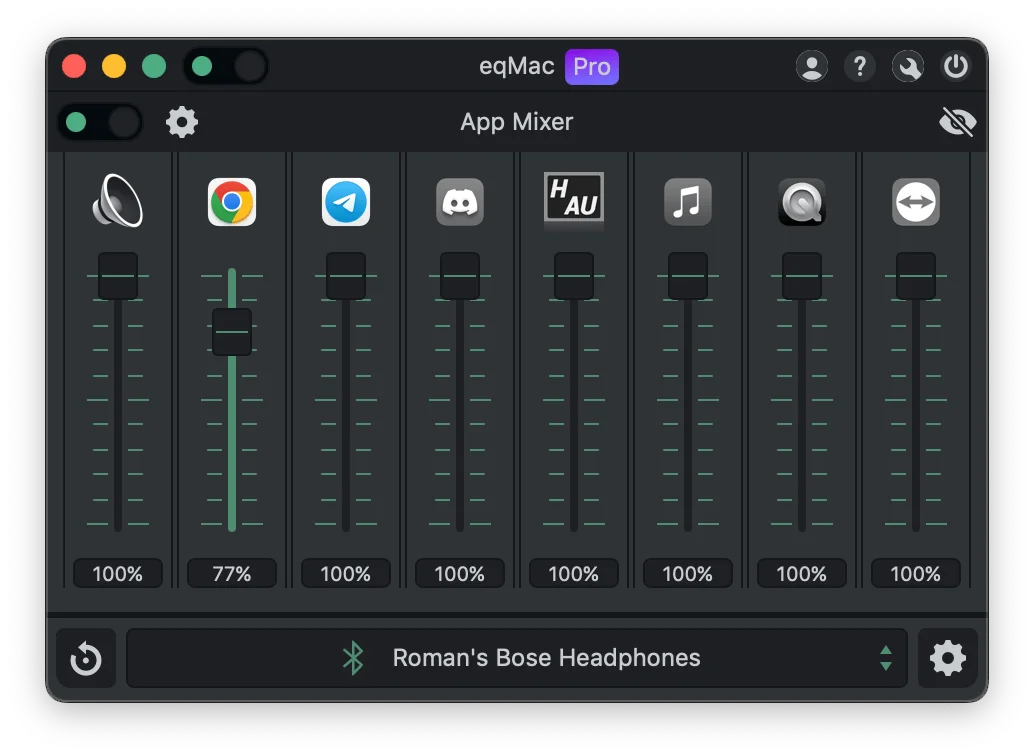
Task: Click the 100% volume field under Telegram
Action: click(346, 573)
